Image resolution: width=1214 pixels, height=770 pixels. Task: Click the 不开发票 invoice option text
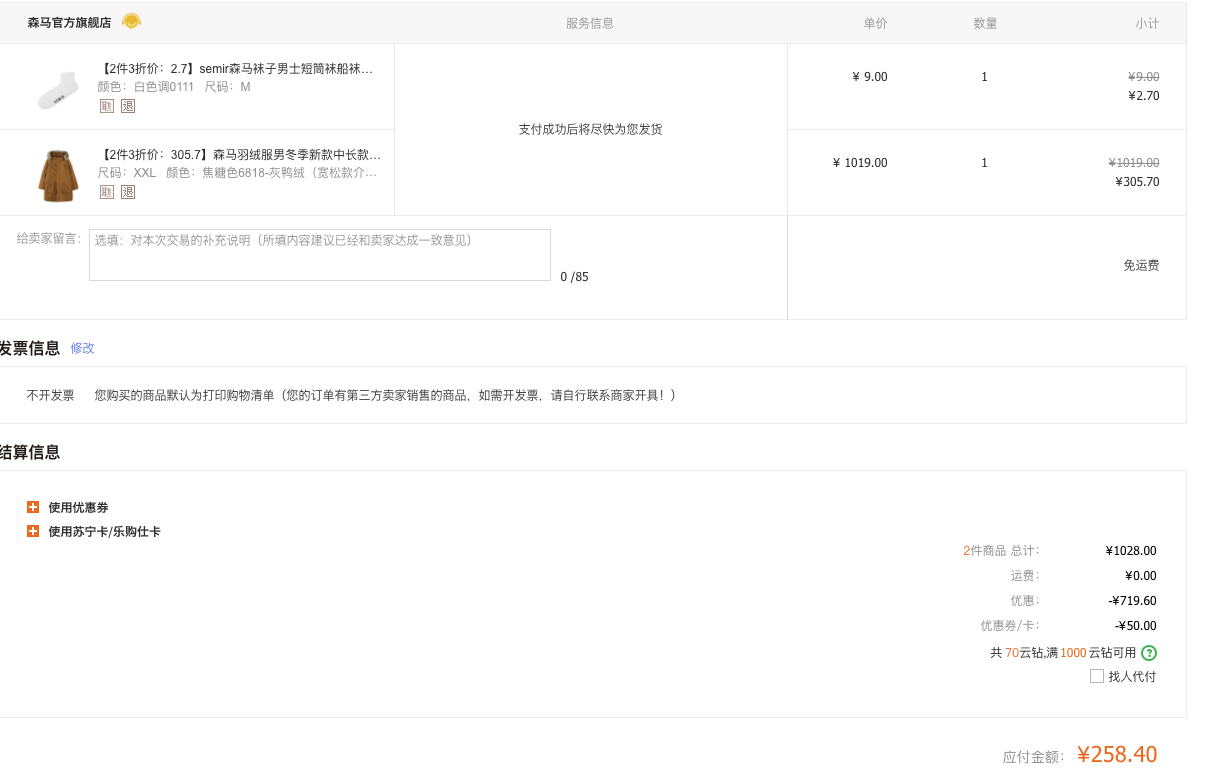click(x=50, y=395)
